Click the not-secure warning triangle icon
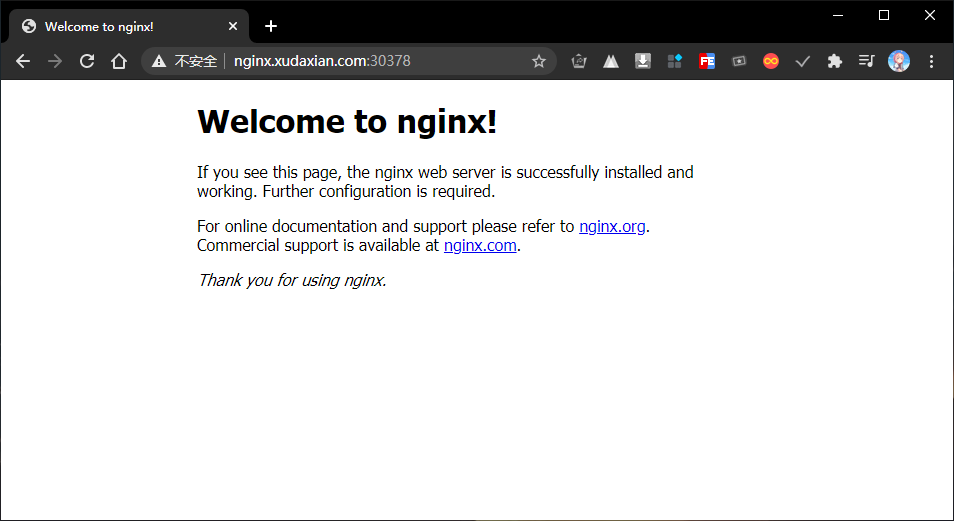954x521 pixels. 159,61
